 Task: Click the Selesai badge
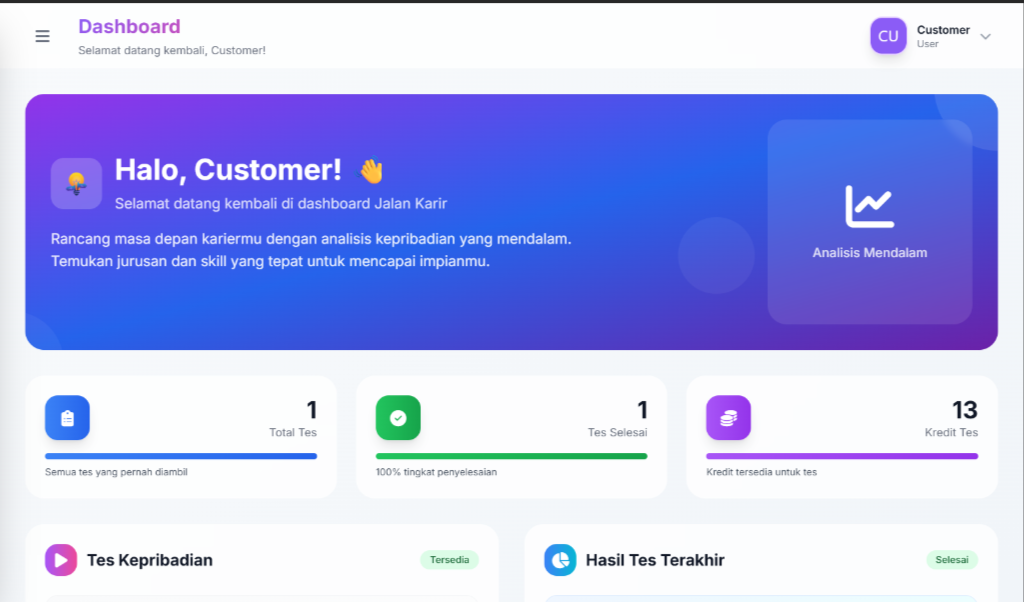click(951, 560)
